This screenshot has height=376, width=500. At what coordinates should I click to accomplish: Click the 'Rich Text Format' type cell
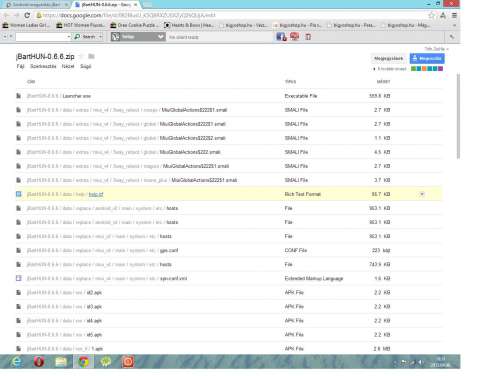point(303,194)
